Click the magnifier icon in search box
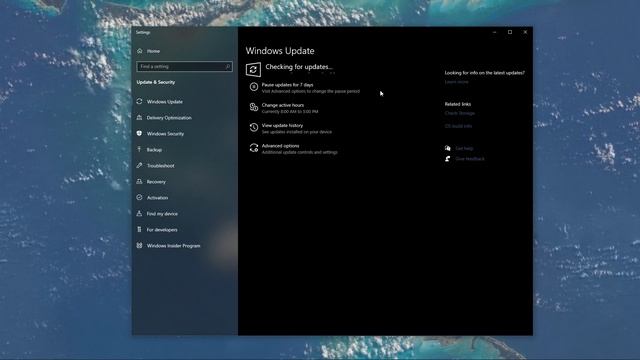Viewport: 640px width, 360px height. tap(228, 67)
